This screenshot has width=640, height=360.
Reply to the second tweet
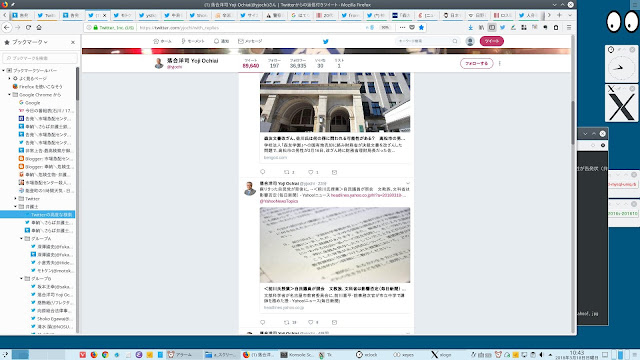click(x=263, y=322)
